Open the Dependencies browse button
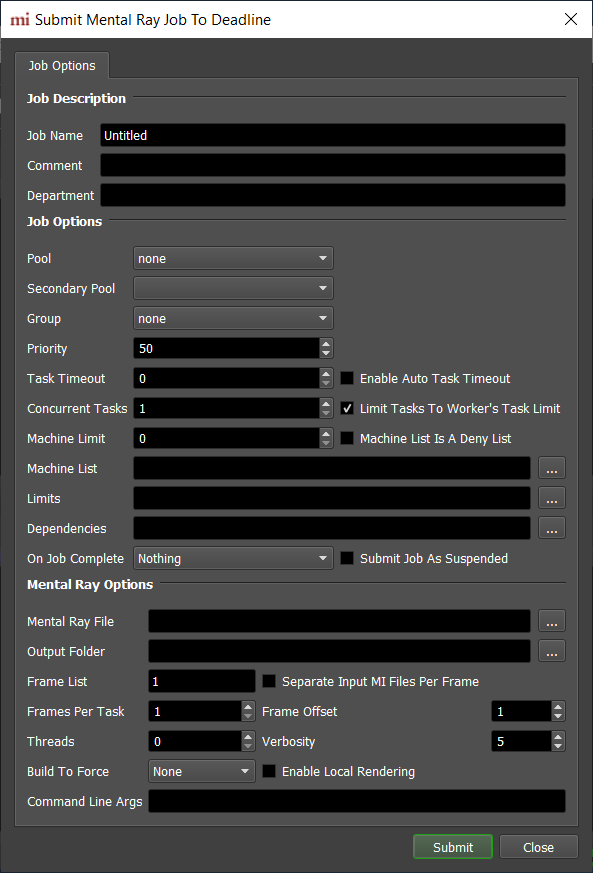593x873 pixels. (x=552, y=528)
